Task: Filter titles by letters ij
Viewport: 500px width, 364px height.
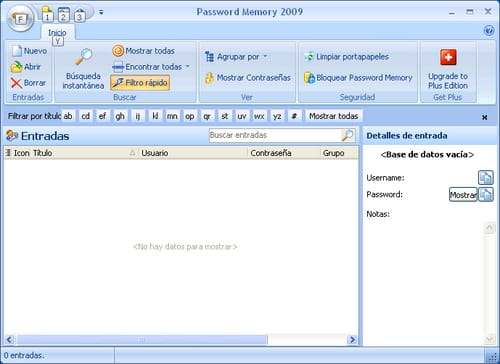Action: pos(138,116)
